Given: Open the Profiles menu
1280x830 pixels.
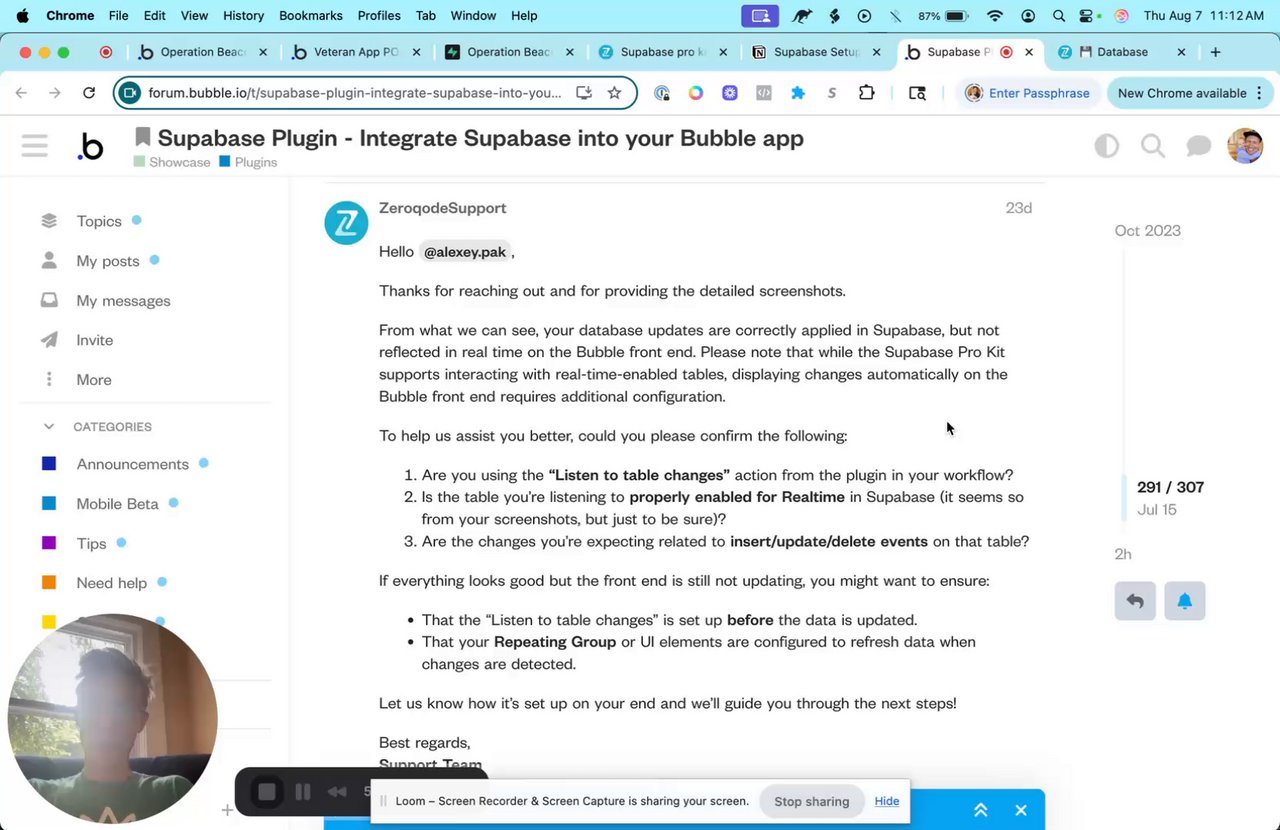Looking at the screenshot, I should click(379, 16).
